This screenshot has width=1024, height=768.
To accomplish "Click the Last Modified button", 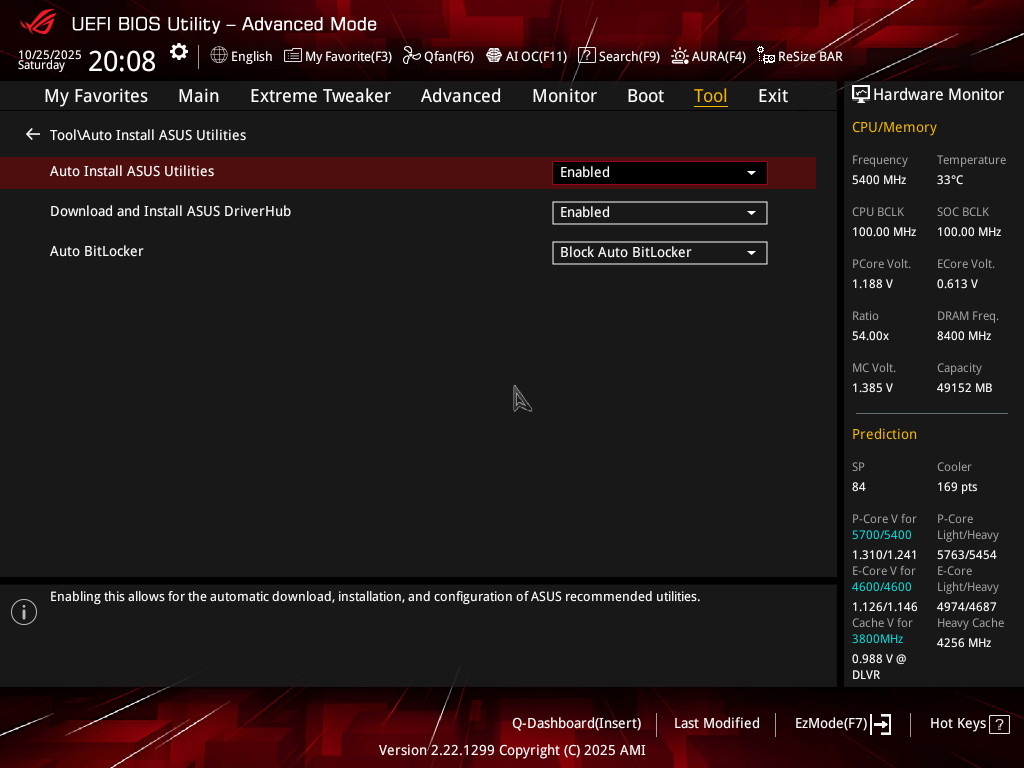I will point(716,723).
